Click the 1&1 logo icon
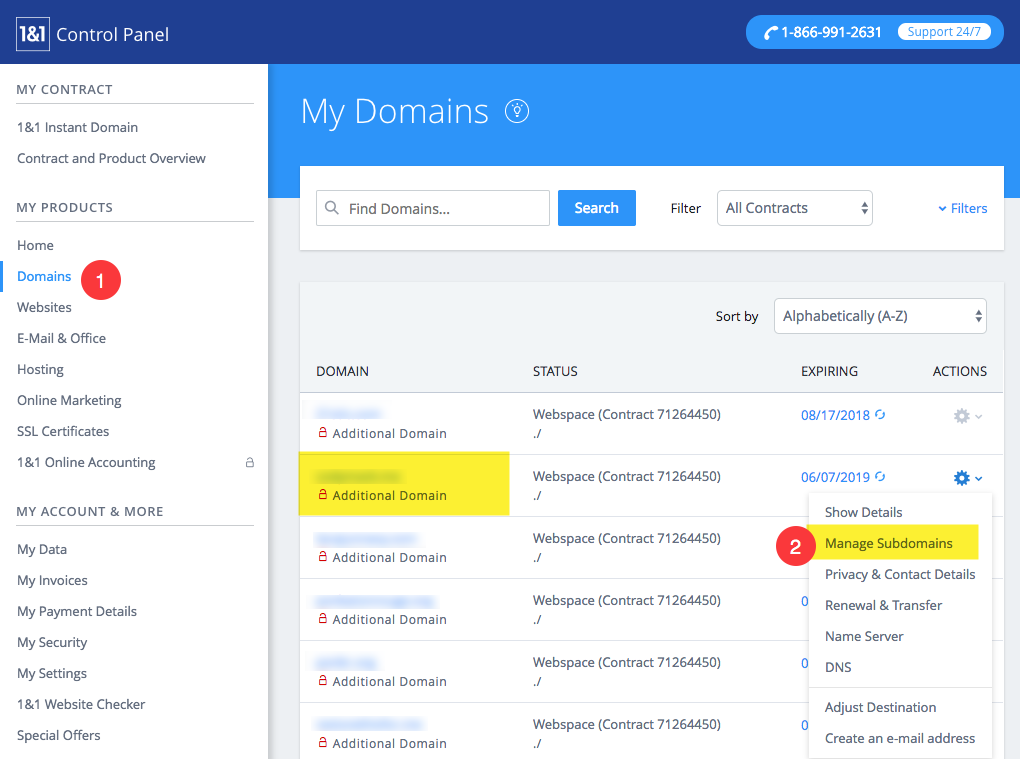 pos(33,34)
